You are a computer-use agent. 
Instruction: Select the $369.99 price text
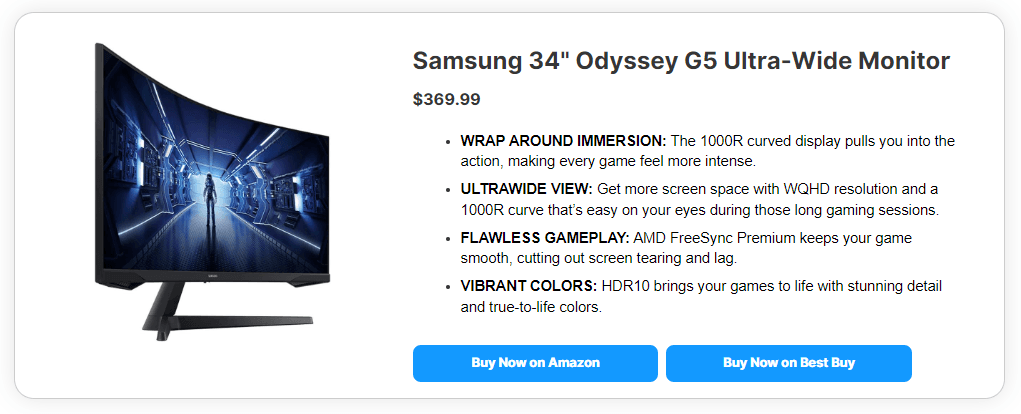pos(446,99)
